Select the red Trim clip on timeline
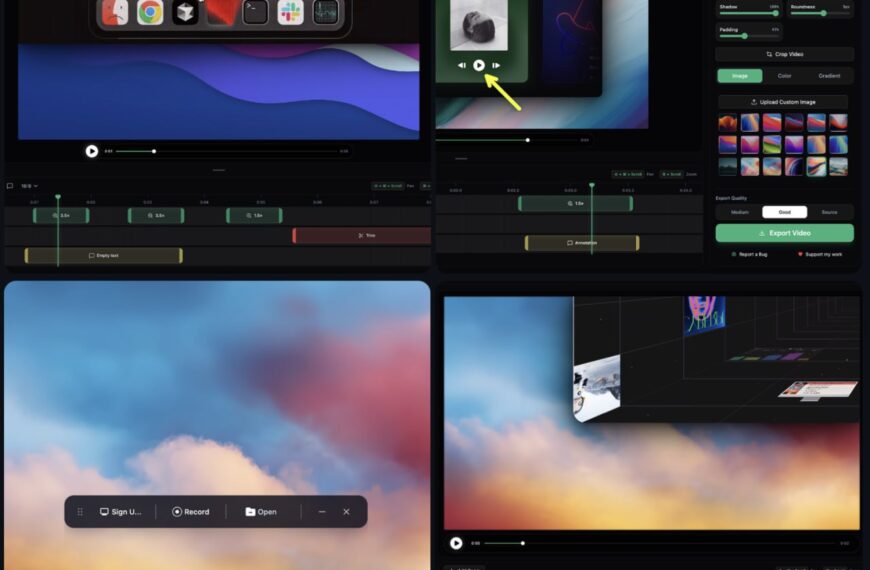This screenshot has height=570, width=870. [362, 236]
